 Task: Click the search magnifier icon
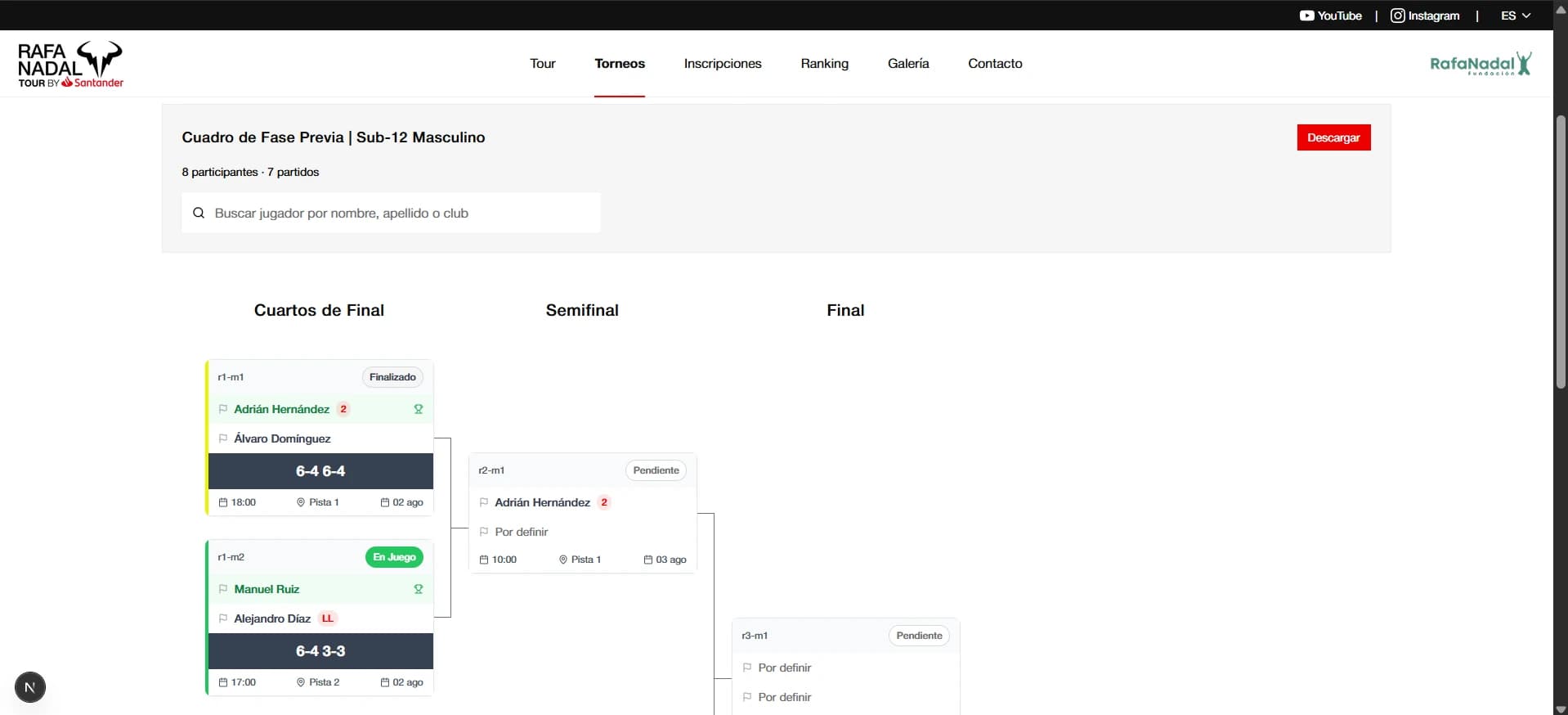(199, 213)
